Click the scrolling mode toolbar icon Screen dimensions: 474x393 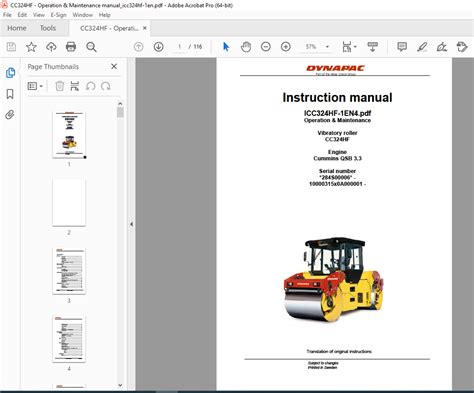pos(372,47)
